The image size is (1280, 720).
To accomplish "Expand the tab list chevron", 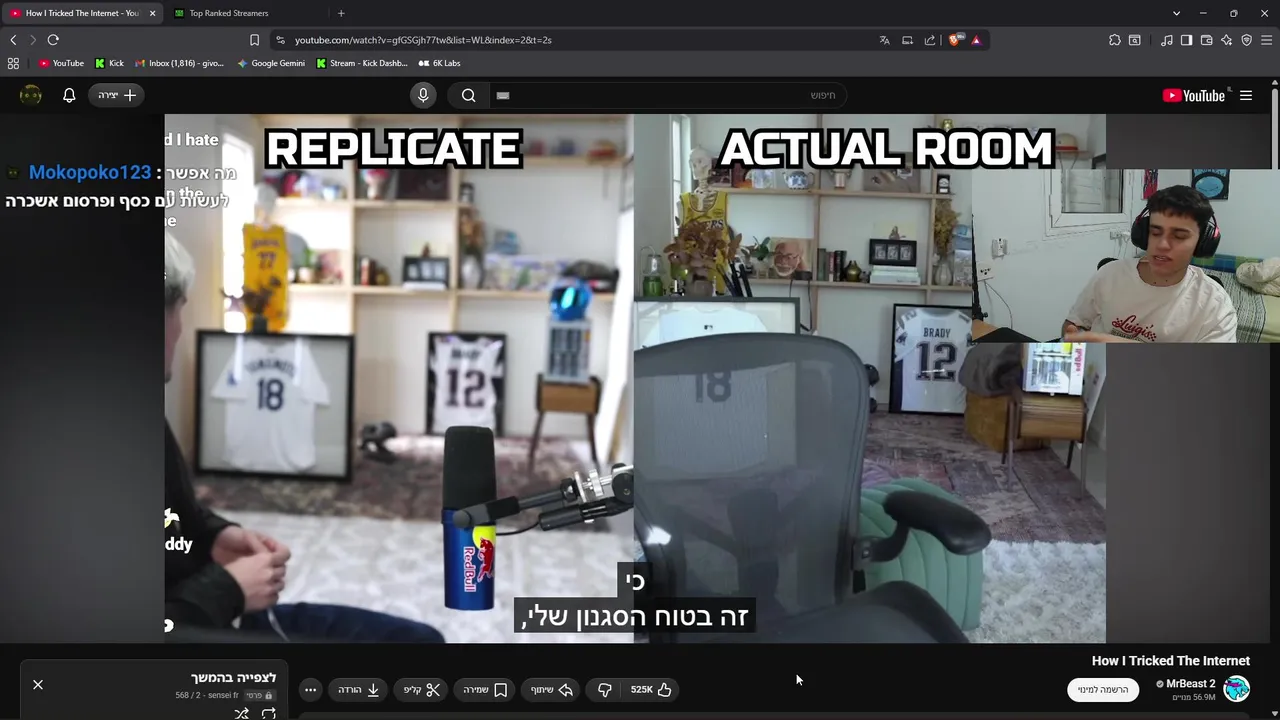I will 1176,13.
